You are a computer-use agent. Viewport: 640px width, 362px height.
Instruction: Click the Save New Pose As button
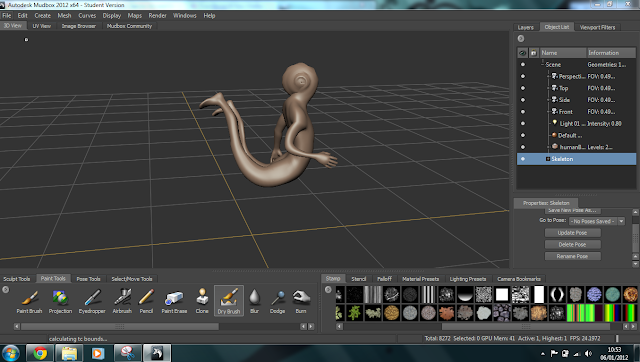pos(573,211)
